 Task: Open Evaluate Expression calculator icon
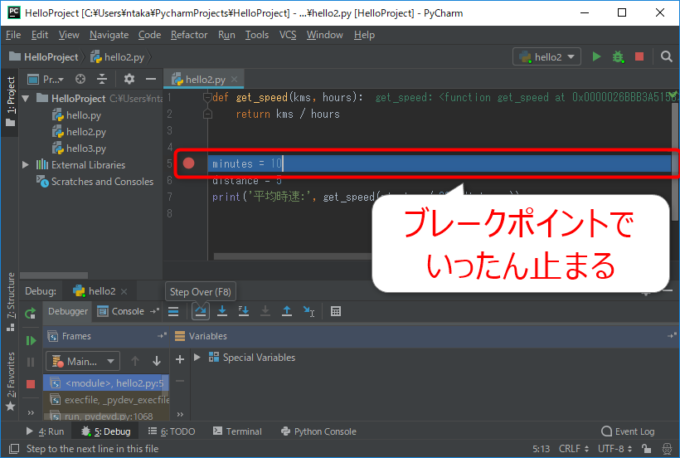pyautogui.click(x=336, y=311)
